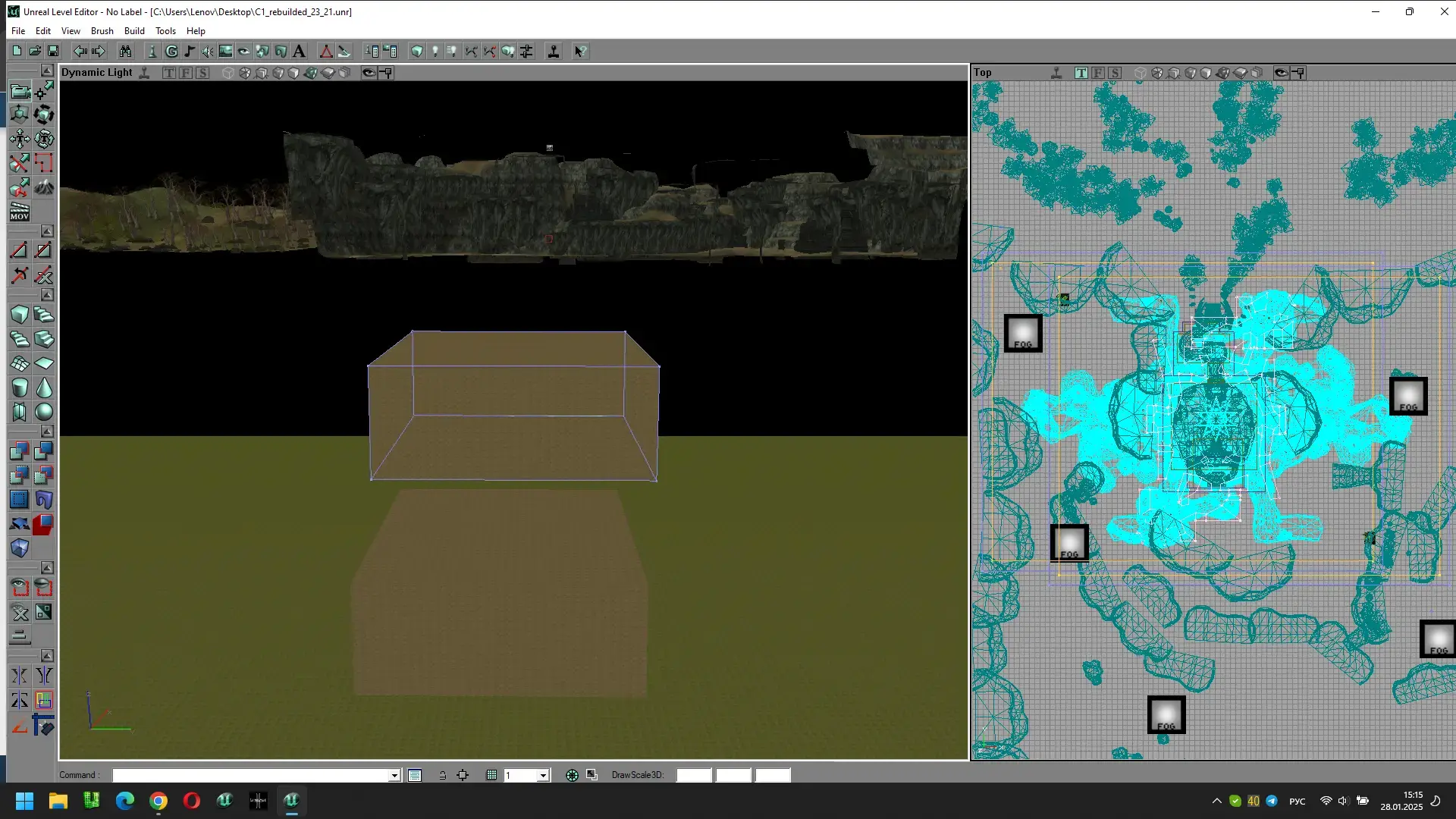Image resolution: width=1456 pixels, height=819 pixels.
Task: Open the Command history dropdown arrow
Action: tap(394, 775)
